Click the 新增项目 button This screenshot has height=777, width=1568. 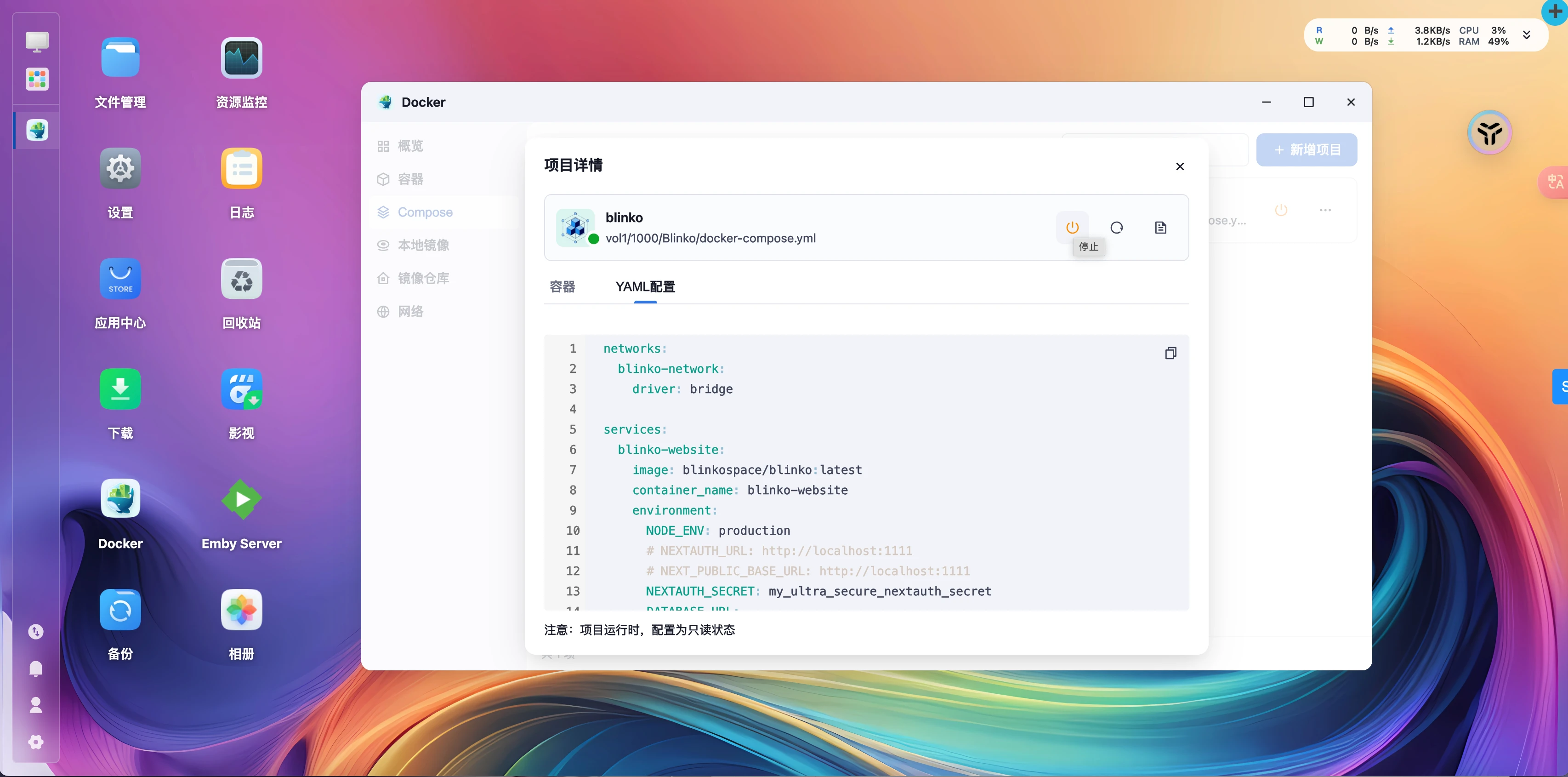coord(1307,149)
